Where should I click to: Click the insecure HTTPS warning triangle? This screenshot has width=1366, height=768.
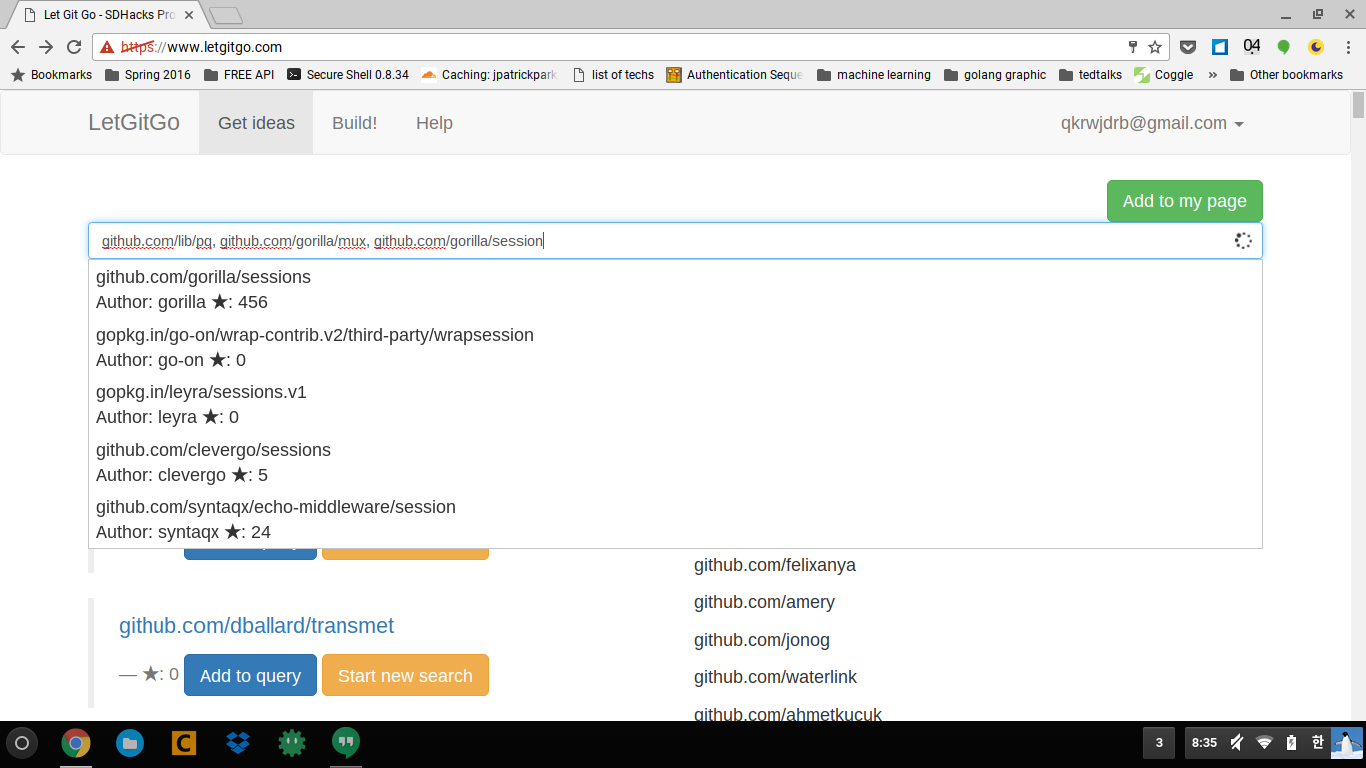point(107,47)
